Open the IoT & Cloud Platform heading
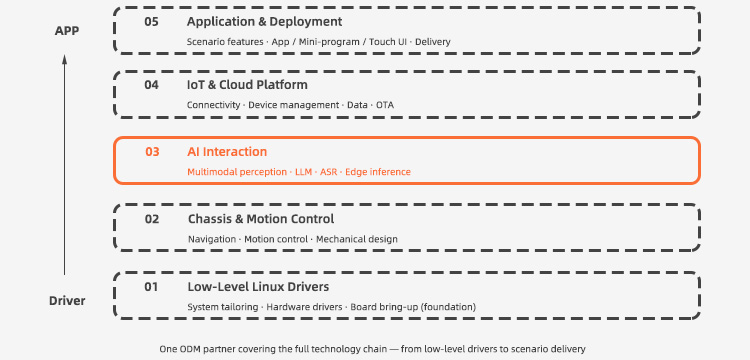 tap(247, 85)
